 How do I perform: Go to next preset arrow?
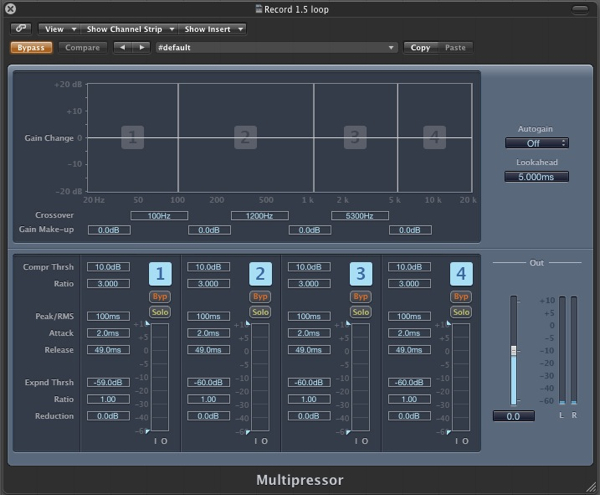(142, 47)
